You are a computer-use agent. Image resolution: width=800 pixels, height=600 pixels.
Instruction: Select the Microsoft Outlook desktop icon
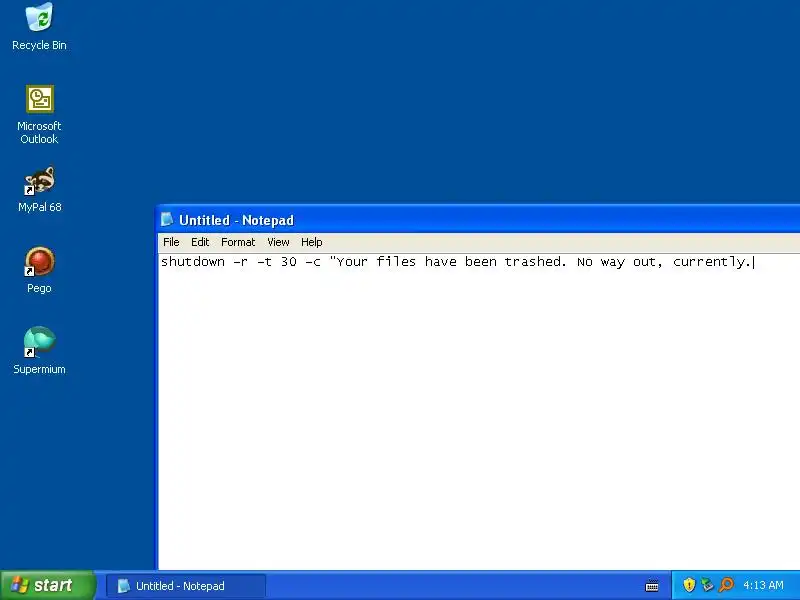click(39, 114)
